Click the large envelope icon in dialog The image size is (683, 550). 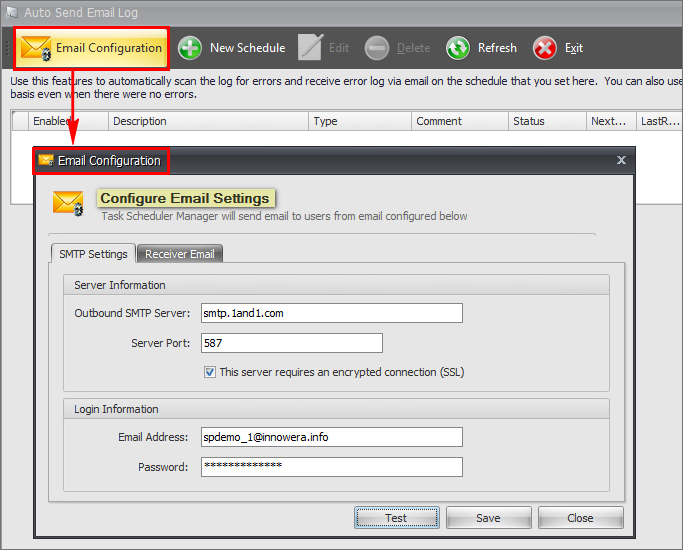68,201
